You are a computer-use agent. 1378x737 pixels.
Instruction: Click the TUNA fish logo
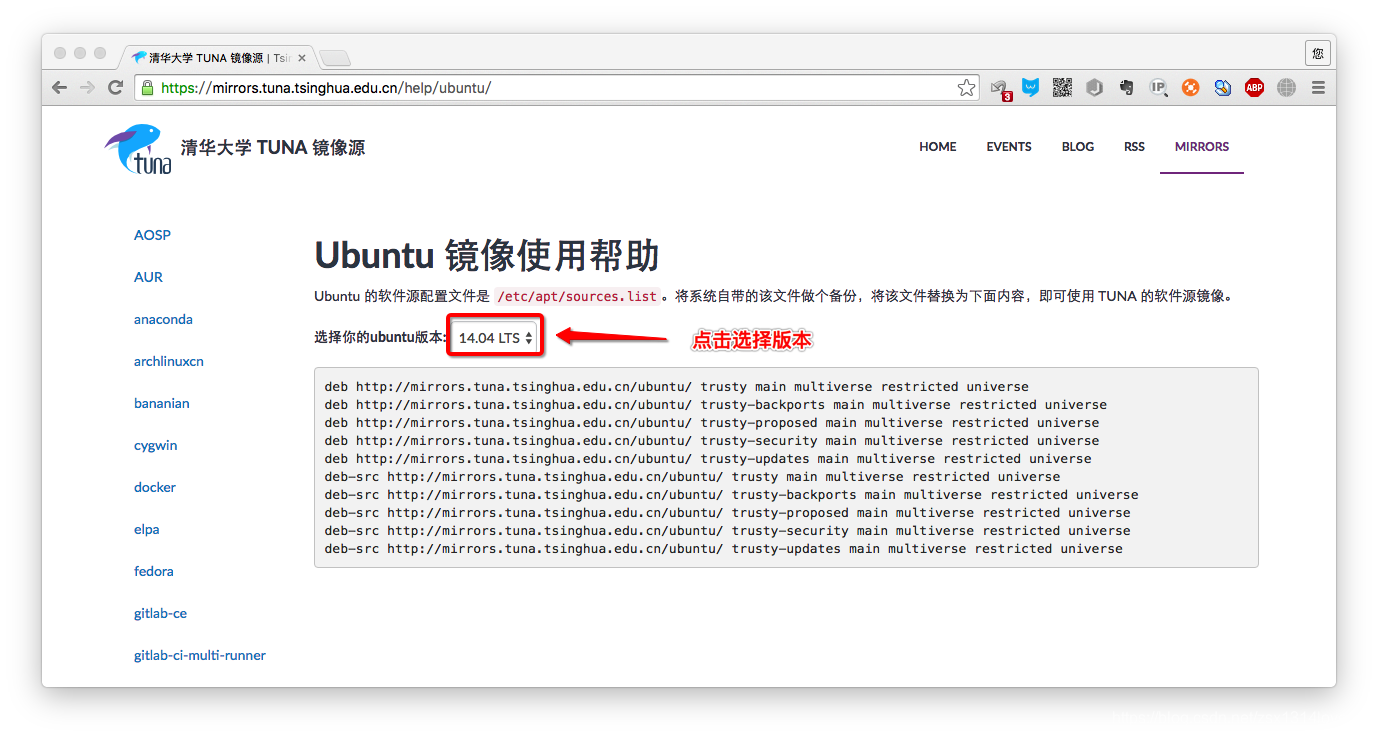tap(137, 149)
